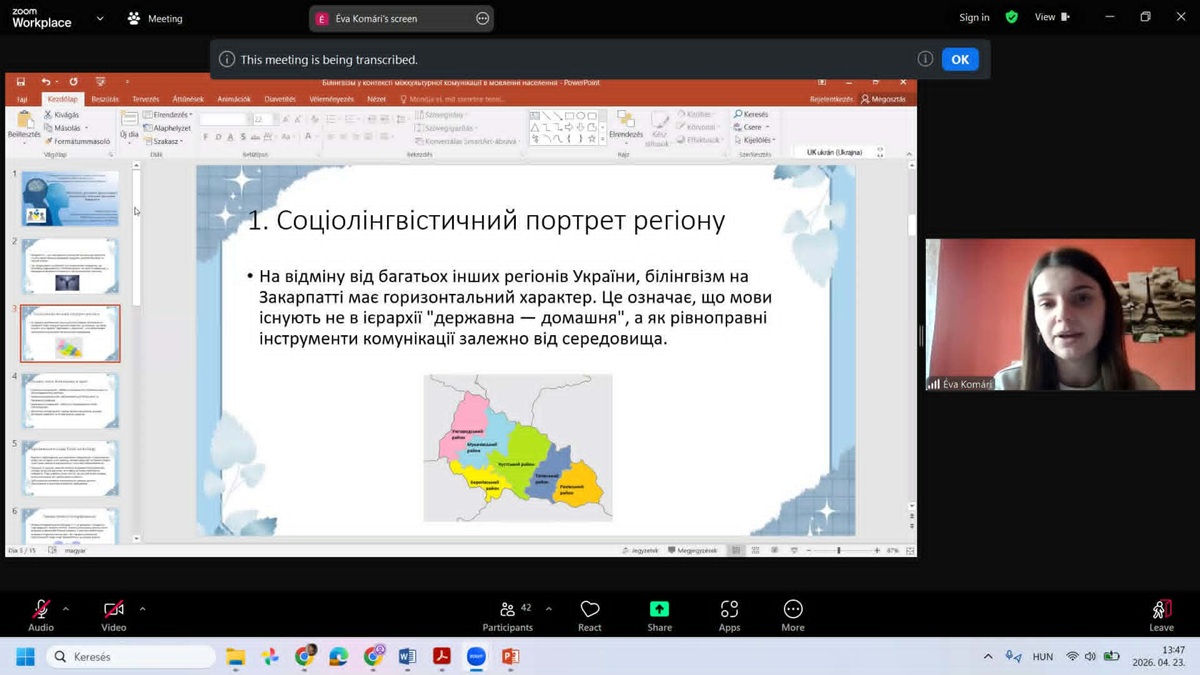The height and width of the screenshot is (675, 1200).
Task: Open screen share options for Éva Komári's screen
Action: coord(482,18)
